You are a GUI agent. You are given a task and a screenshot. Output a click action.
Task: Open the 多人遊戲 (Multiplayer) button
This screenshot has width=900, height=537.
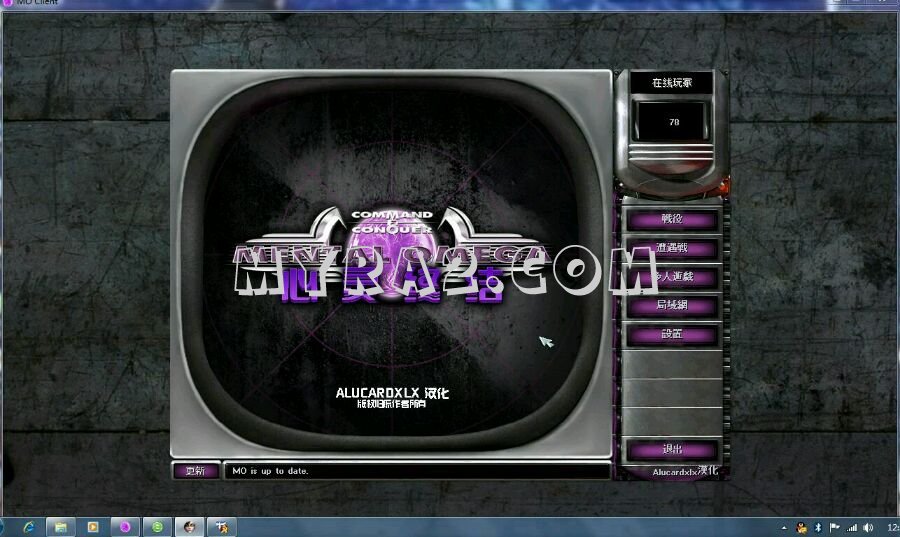pyautogui.click(x=672, y=277)
